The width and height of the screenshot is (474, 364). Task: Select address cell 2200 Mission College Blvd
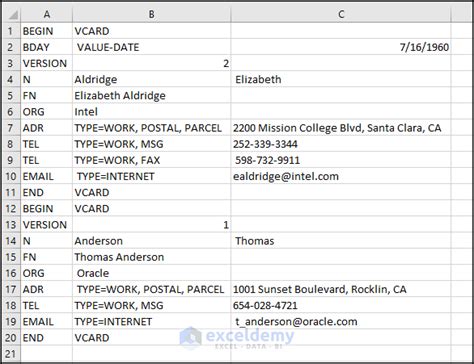coord(341,128)
